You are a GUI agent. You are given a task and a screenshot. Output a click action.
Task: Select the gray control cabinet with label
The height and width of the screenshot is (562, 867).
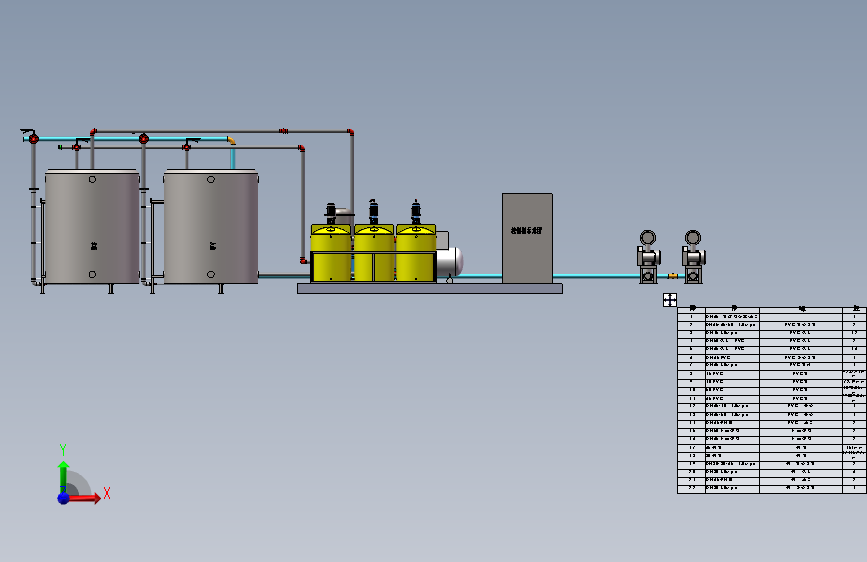click(527, 238)
